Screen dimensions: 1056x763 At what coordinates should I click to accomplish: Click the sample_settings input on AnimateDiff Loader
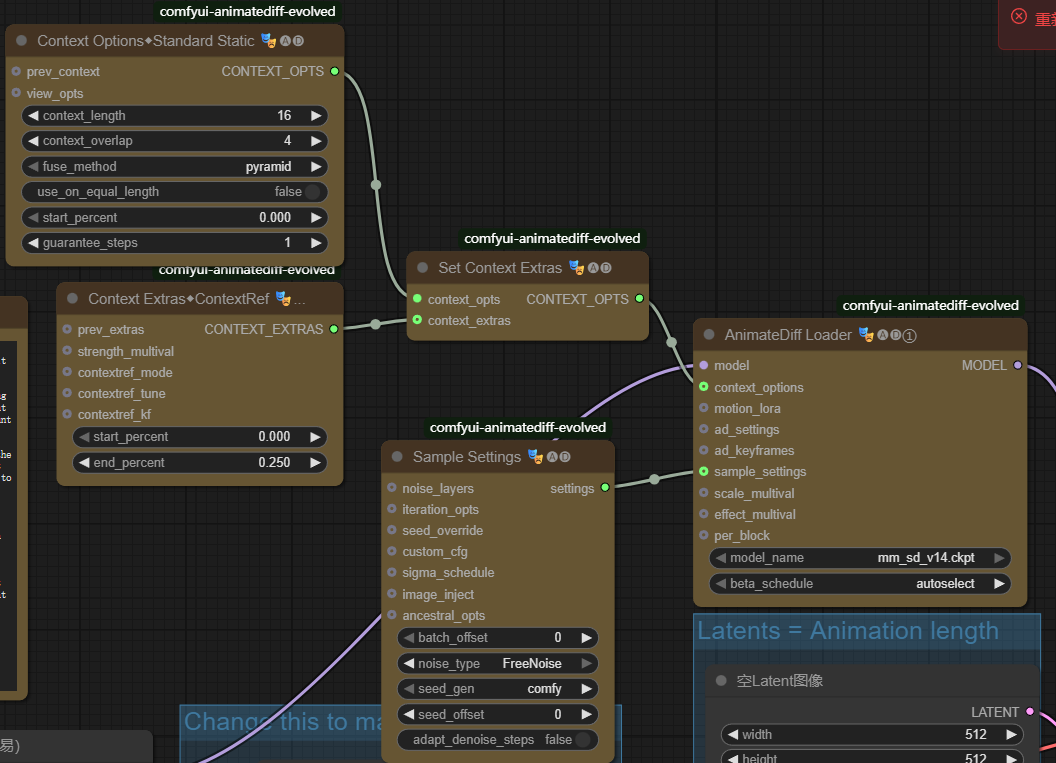(704, 472)
